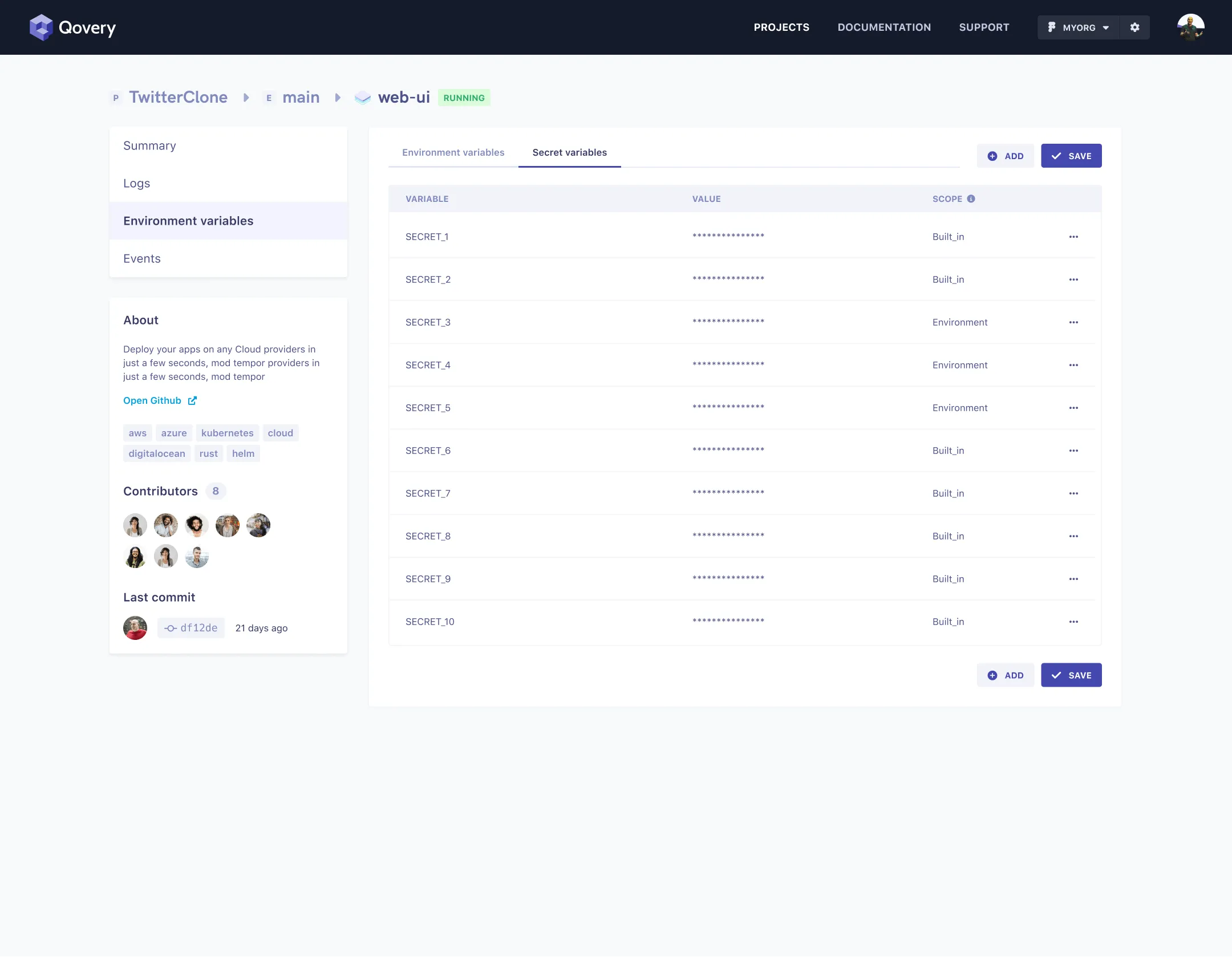Screen dimensions: 1232x957
Task: Click the top SAVE button
Action: 1071,156
